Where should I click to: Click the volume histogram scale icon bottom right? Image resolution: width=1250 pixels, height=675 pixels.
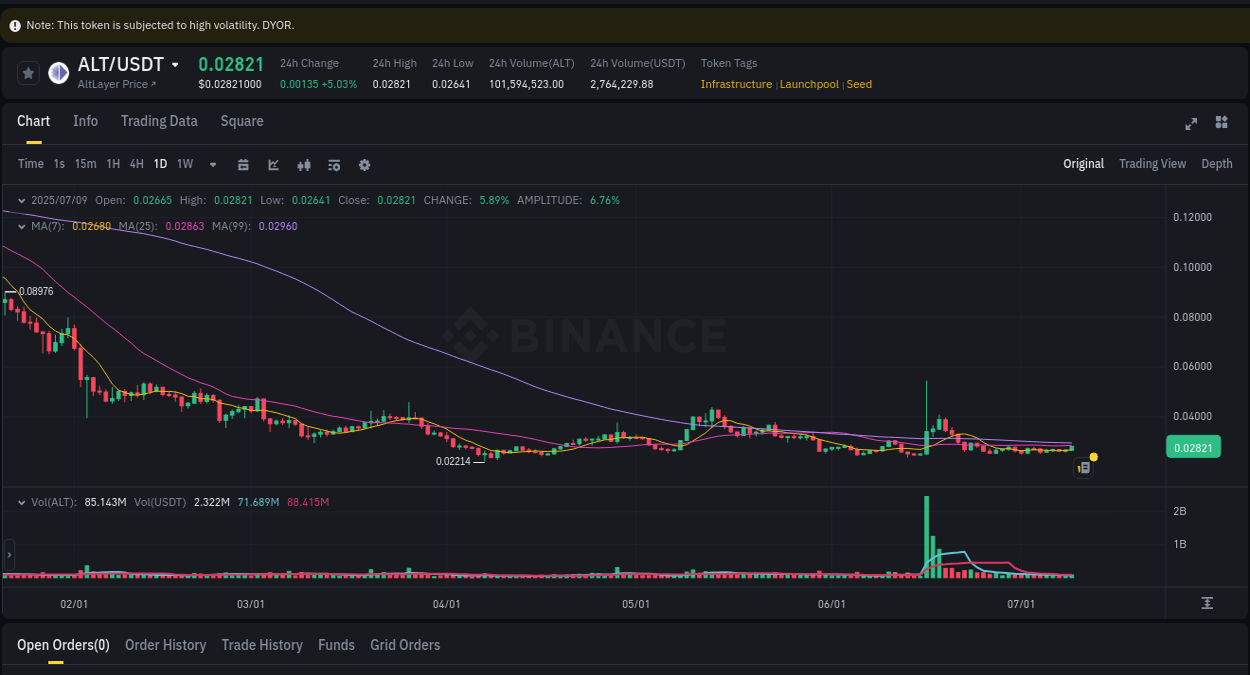[1207, 602]
